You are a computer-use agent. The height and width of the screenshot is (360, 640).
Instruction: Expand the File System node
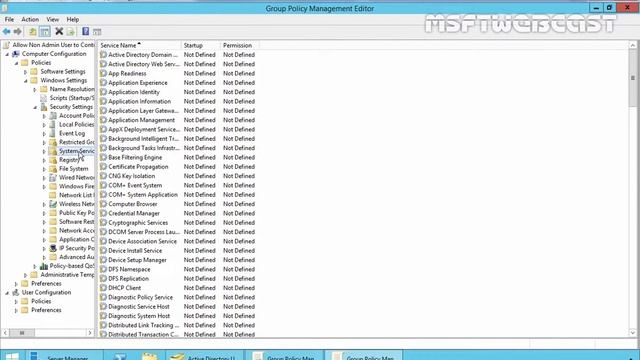(44, 169)
